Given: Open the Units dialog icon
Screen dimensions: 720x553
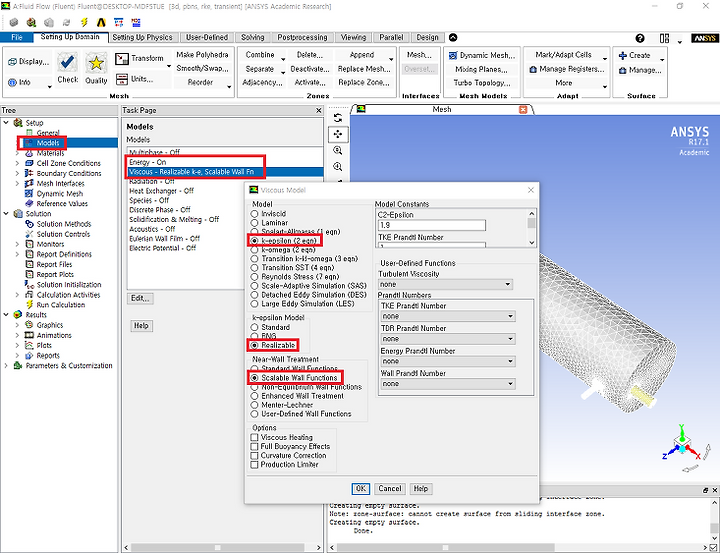Looking at the screenshot, I should coord(122,79).
